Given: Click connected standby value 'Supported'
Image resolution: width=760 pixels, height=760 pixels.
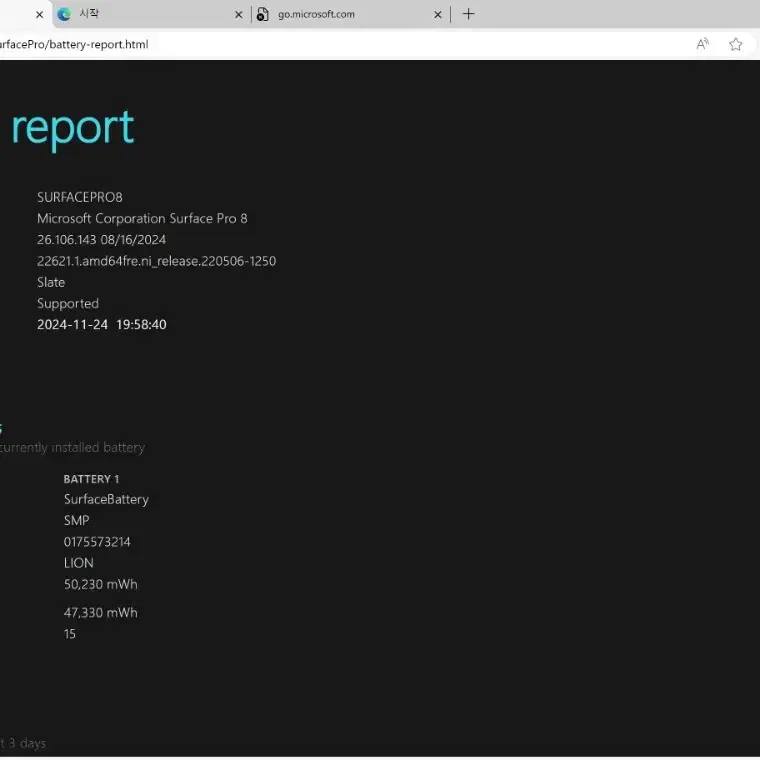Looking at the screenshot, I should (68, 303).
